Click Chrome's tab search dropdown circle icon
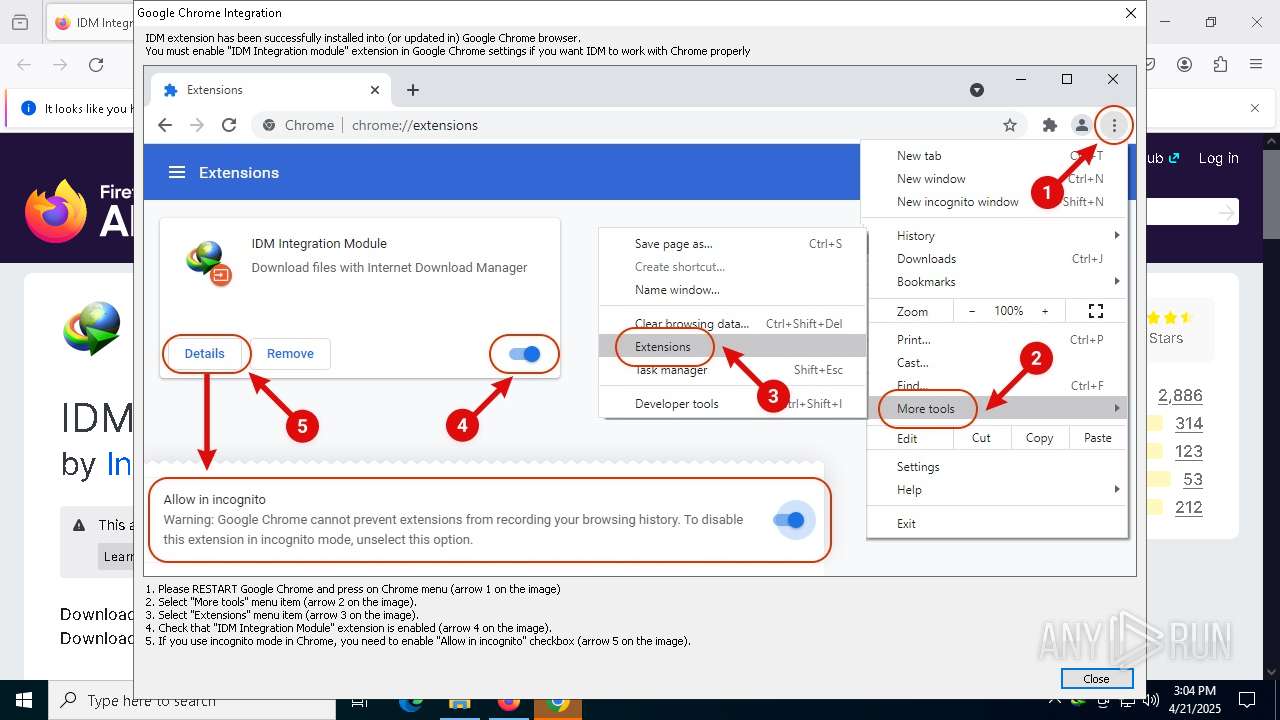1280x720 pixels. 977,90
